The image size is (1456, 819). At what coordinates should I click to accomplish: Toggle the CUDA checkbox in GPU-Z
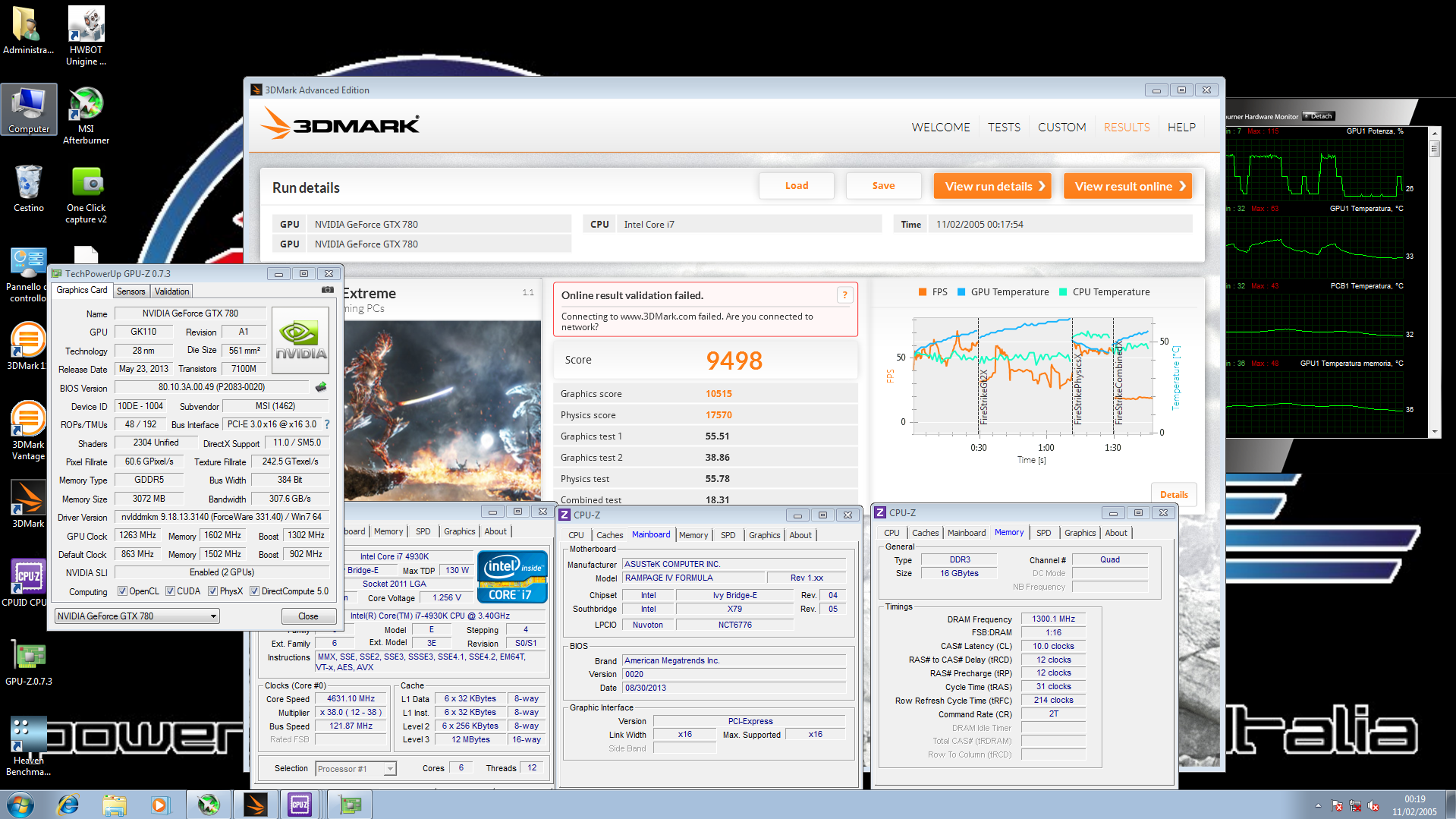pyautogui.click(x=170, y=591)
